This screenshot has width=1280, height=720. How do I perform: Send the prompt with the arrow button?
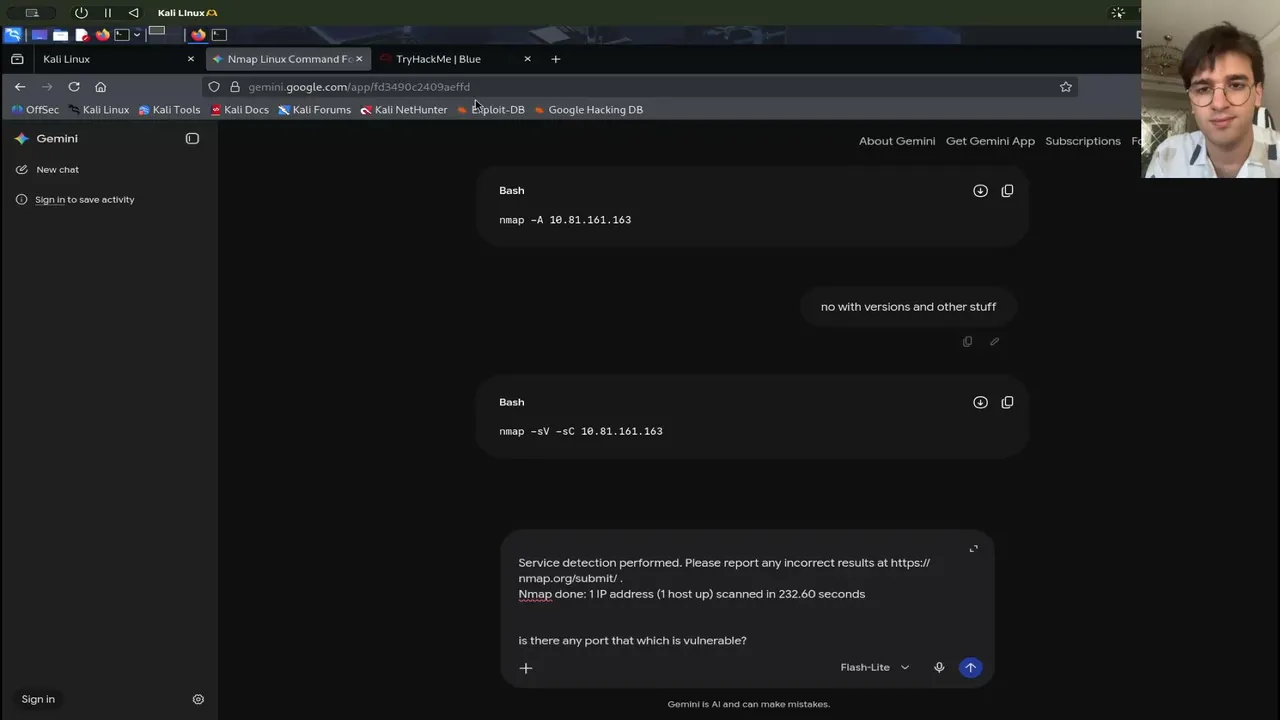click(970, 668)
